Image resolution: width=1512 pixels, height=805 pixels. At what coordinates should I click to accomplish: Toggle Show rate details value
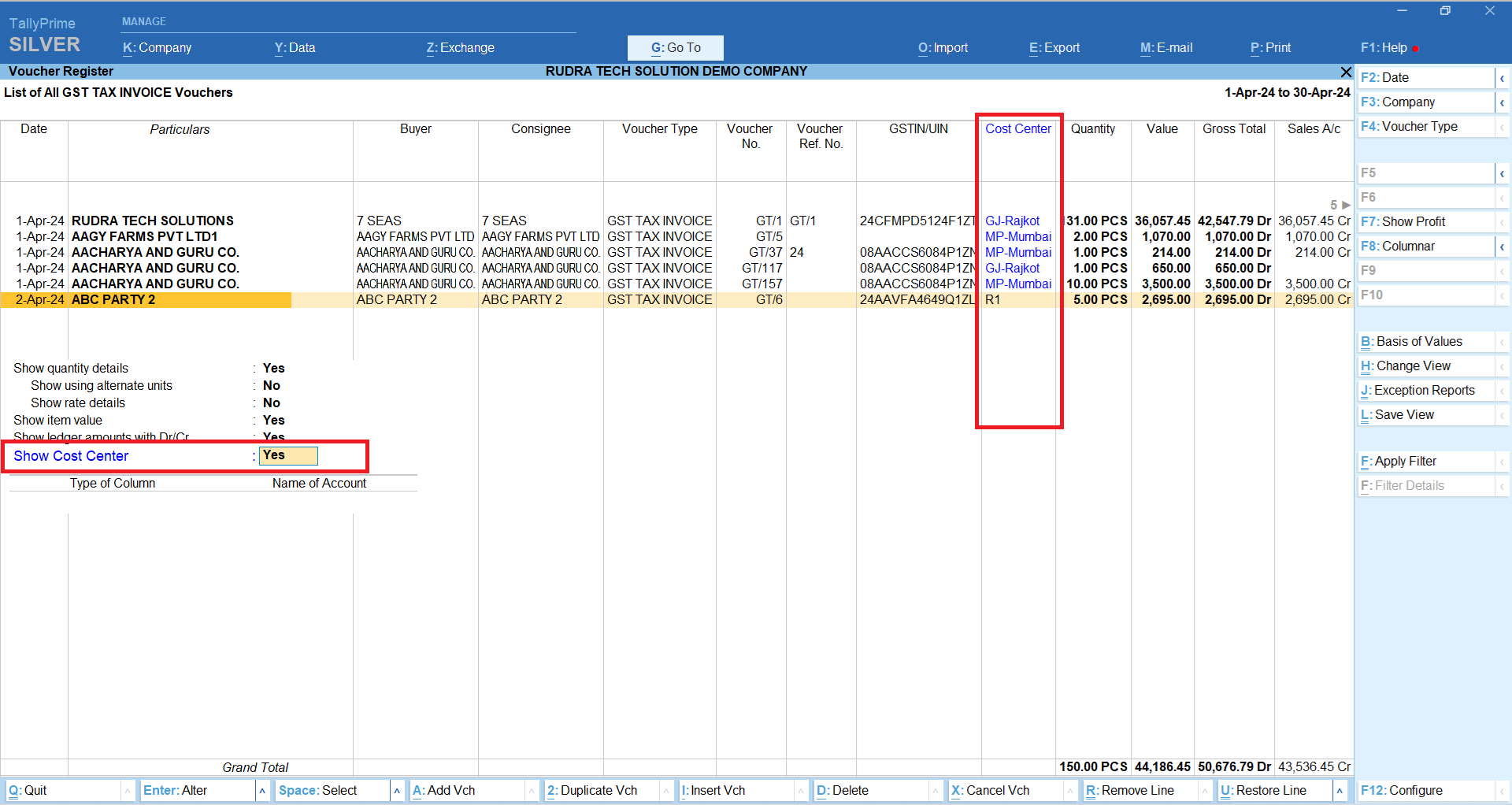point(271,402)
